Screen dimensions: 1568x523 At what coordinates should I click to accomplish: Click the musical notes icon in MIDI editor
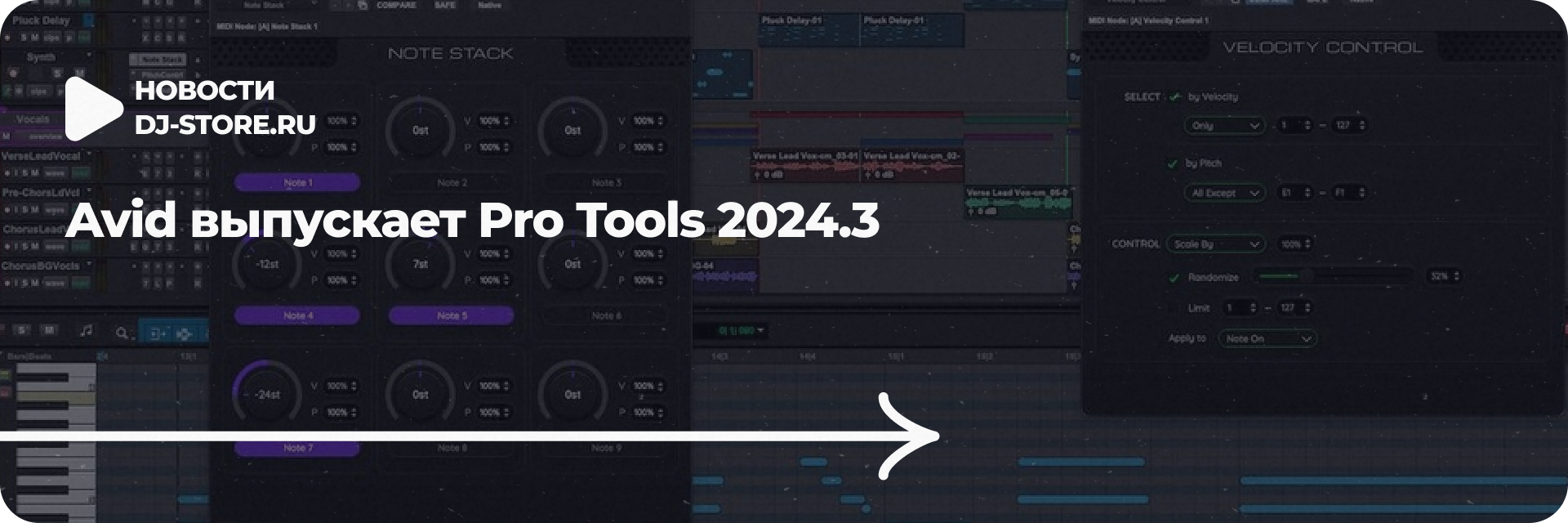86,331
